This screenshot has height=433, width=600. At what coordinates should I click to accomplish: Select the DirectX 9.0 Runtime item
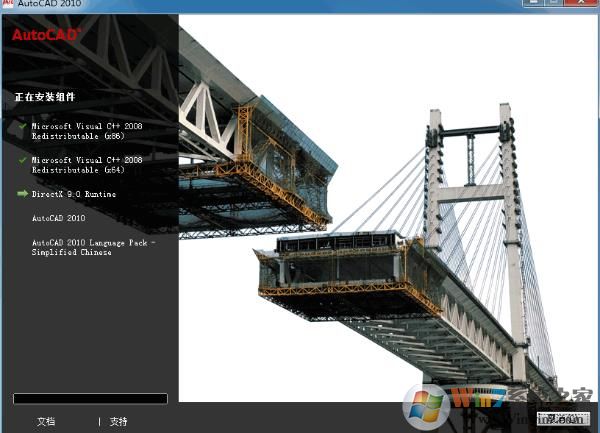(x=74, y=194)
